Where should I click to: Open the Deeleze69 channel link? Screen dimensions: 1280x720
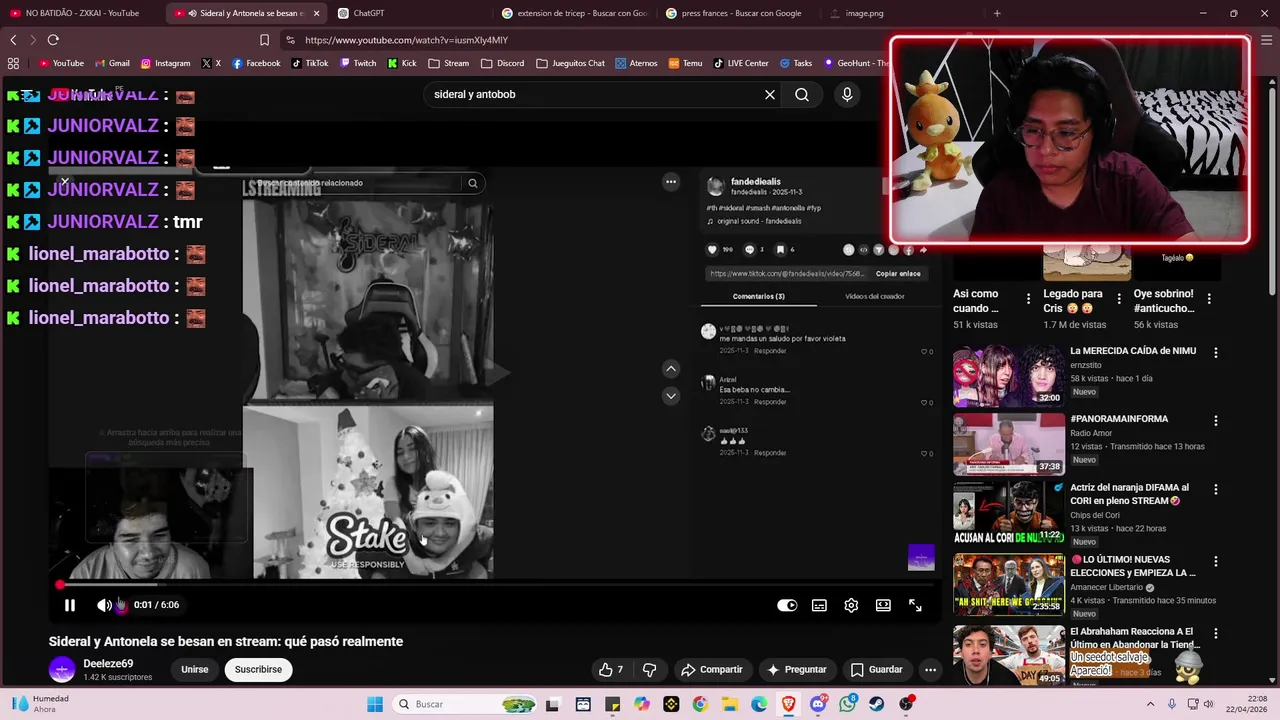(x=108, y=664)
